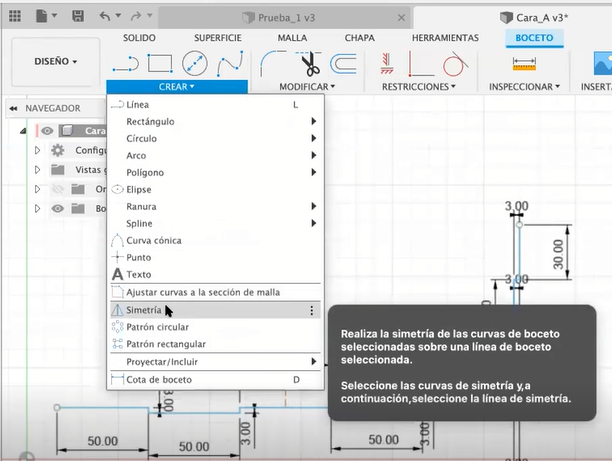The image size is (612, 461).
Task: Open the Undo history dropdown arrow
Action: click(x=118, y=16)
